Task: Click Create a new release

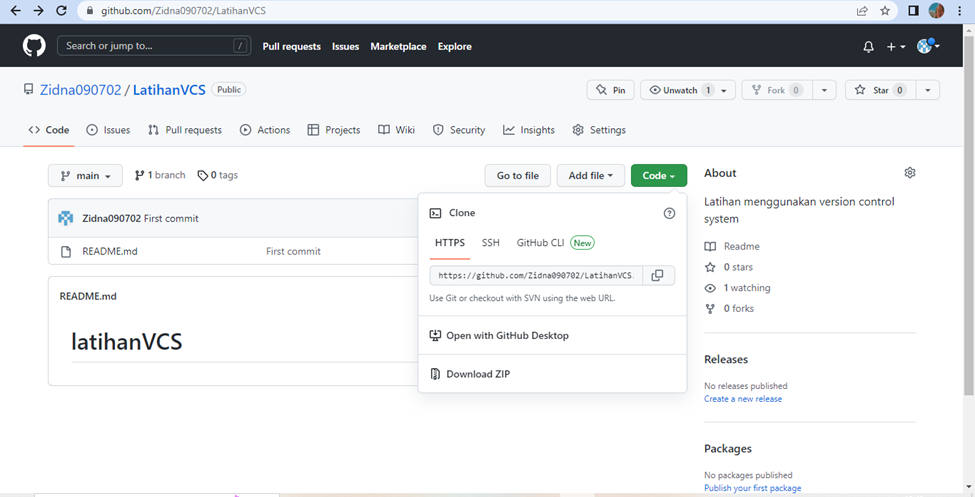Action: tap(743, 399)
